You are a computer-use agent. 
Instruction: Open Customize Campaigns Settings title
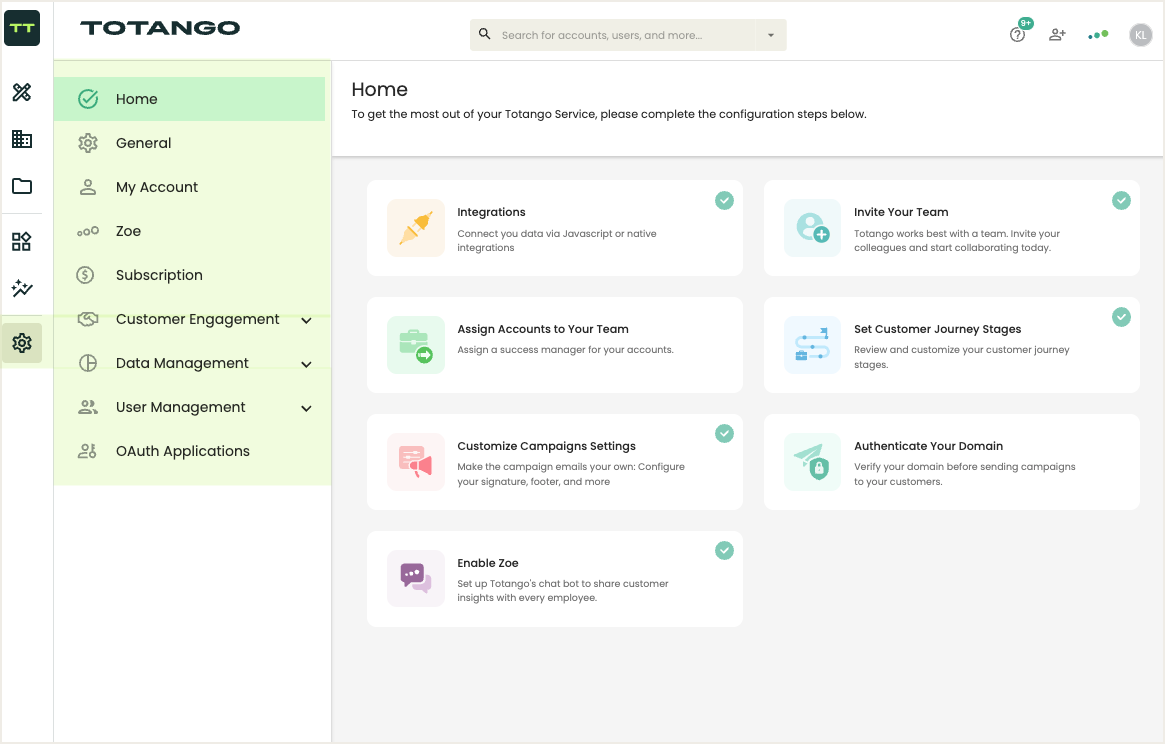(x=546, y=446)
